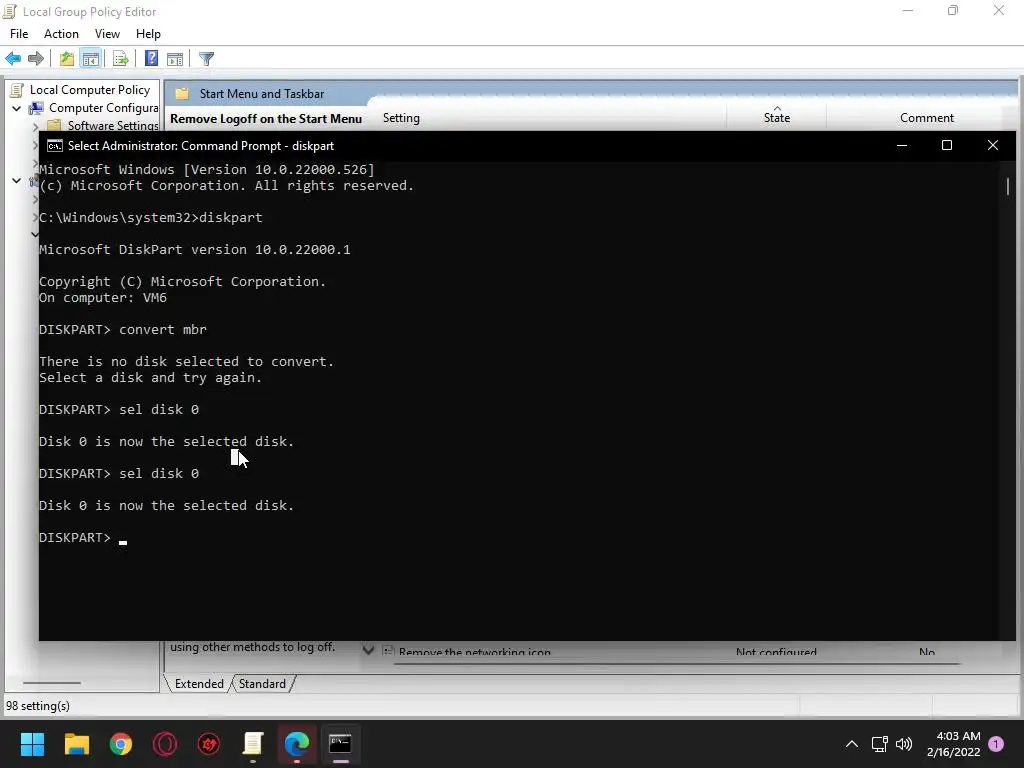The width and height of the screenshot is (1024, 768).
Task: Switch to Group Policy Editor taskbar icon
Action: pyautogui.click(x=253, y=744)
